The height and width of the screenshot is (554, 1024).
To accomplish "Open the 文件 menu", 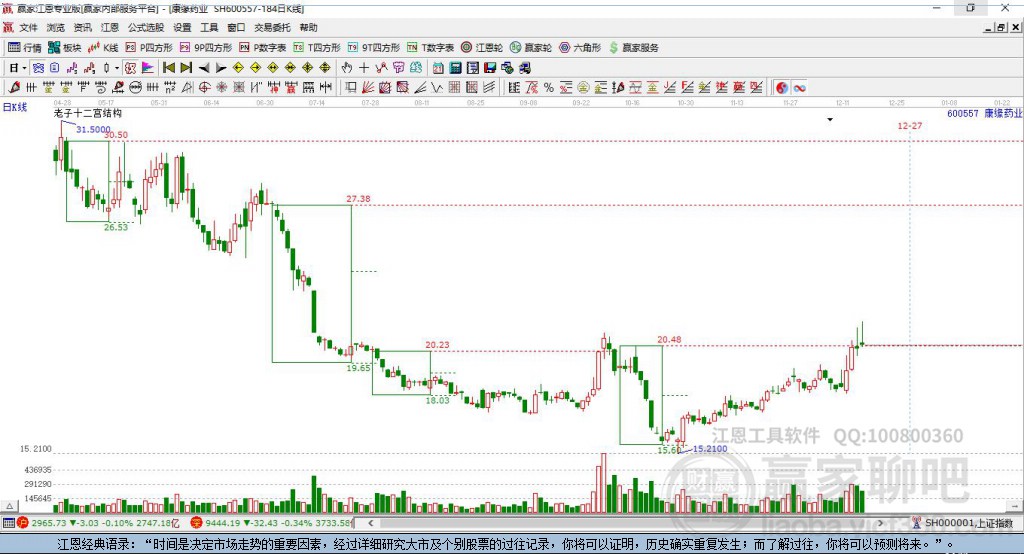I will coord(28,27).
